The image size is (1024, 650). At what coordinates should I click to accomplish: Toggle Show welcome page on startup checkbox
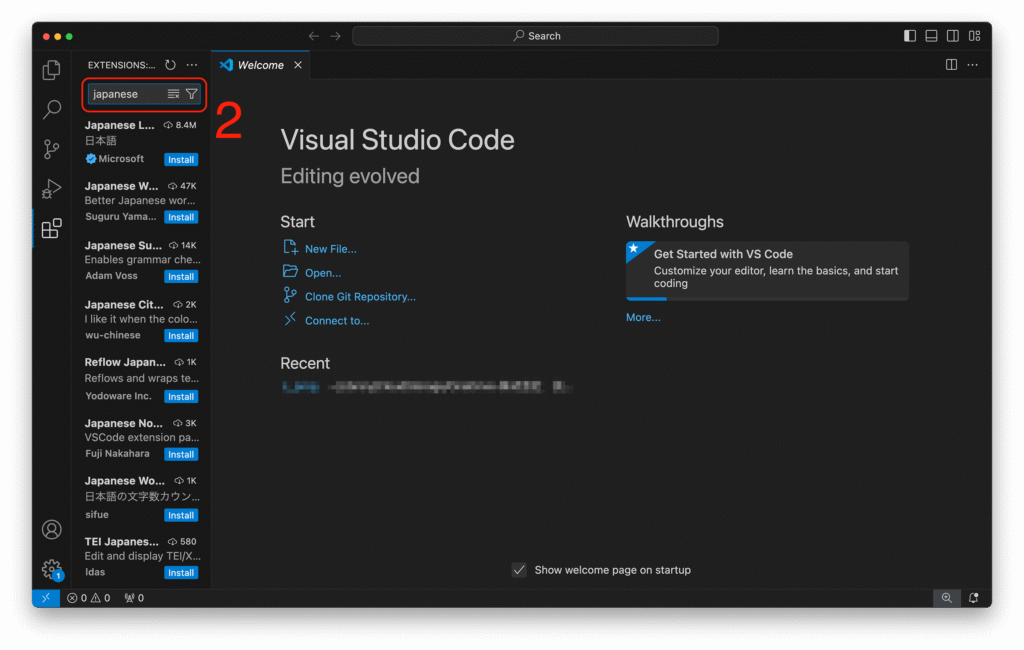(519, 570)
